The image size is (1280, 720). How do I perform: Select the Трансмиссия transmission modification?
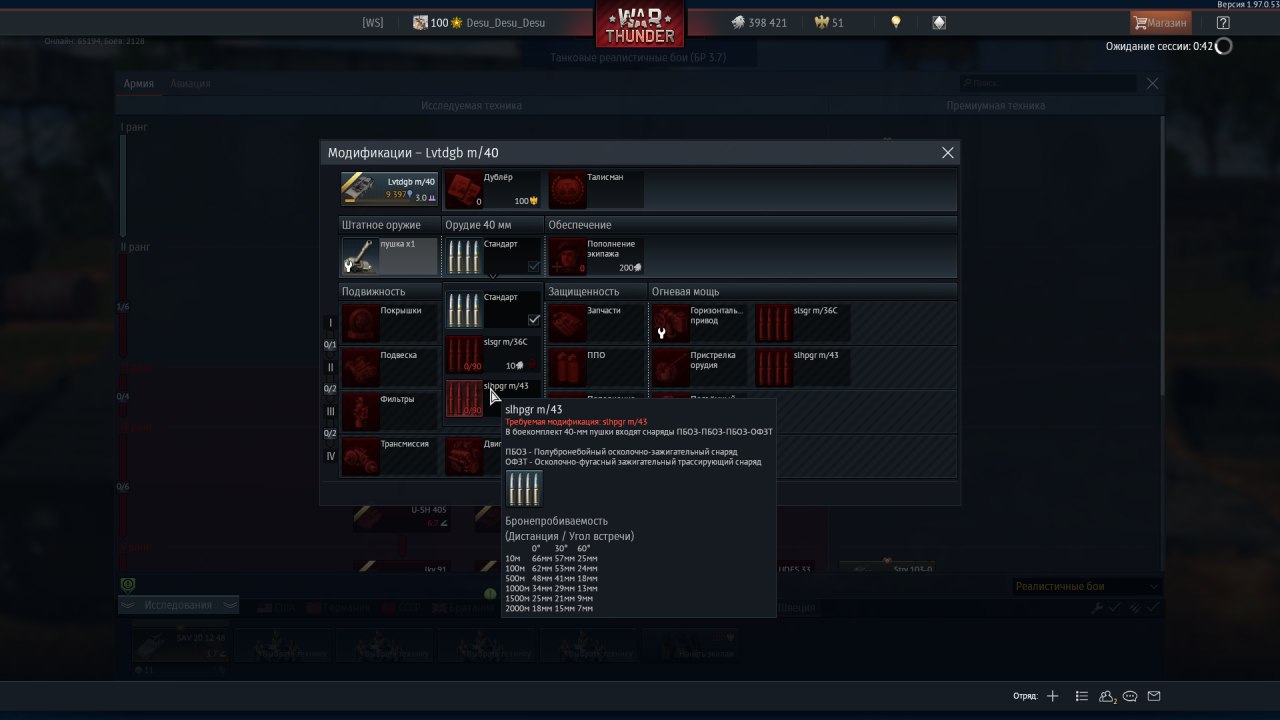pos(389,456)
